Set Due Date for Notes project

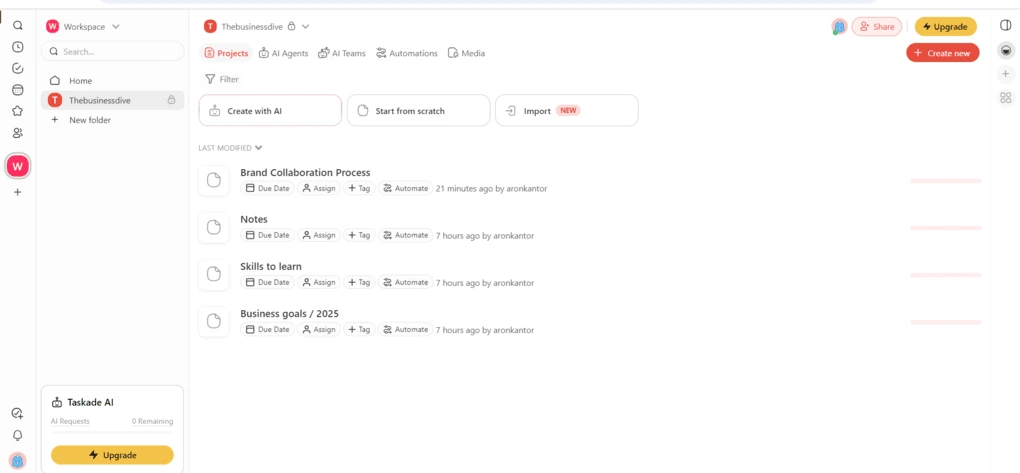pos(267,235)
